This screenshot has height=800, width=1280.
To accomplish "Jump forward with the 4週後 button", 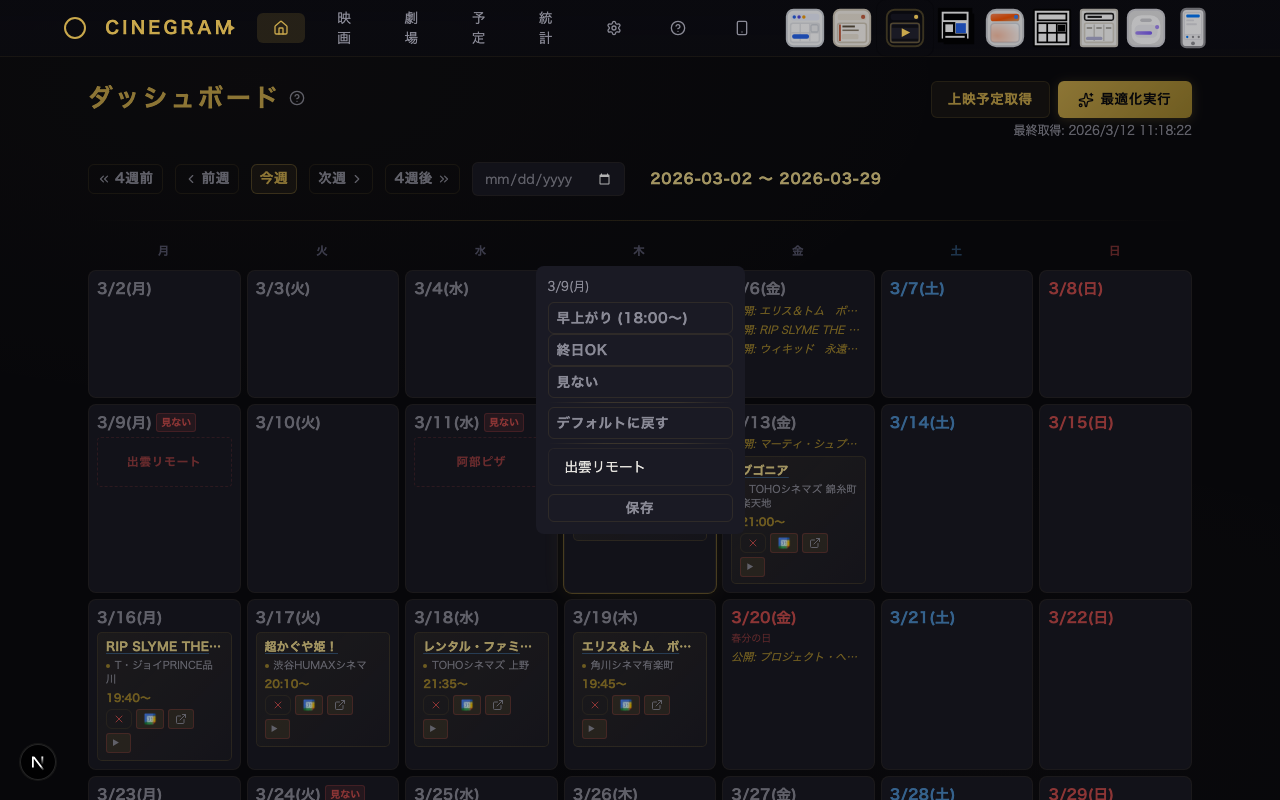I will pos(422,179).
